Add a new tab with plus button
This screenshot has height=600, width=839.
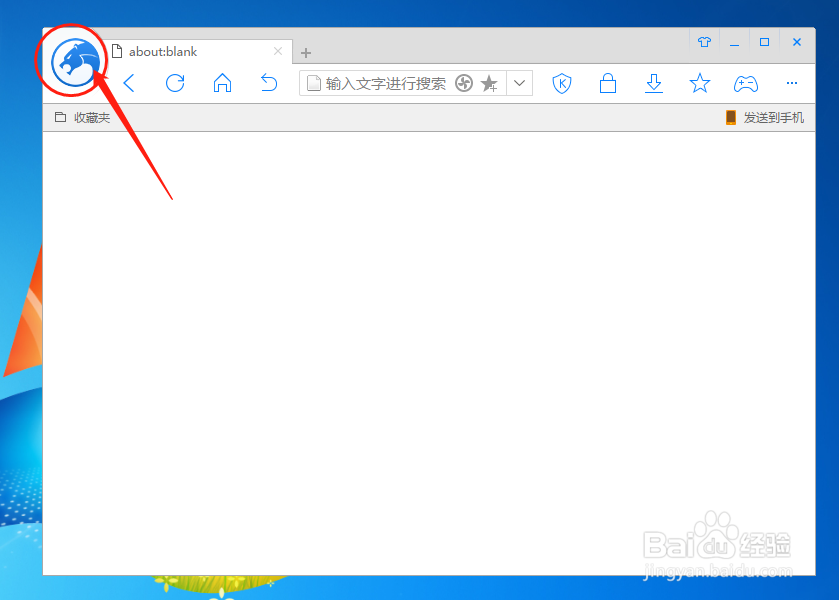coord(306,53)
